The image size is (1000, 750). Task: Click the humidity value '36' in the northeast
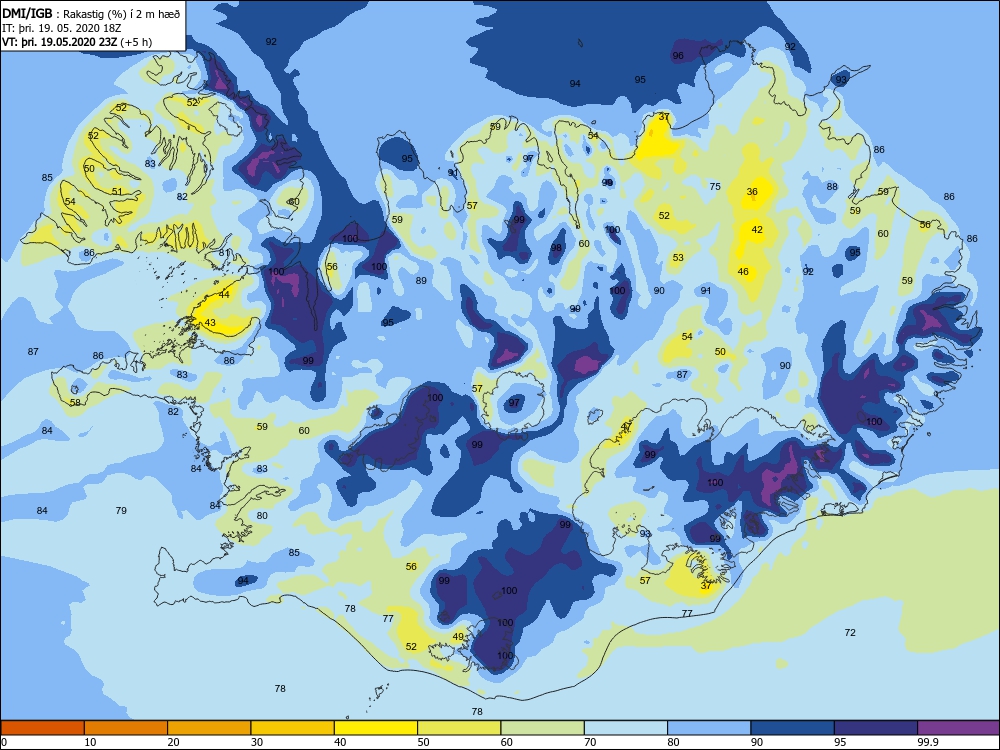752,191
